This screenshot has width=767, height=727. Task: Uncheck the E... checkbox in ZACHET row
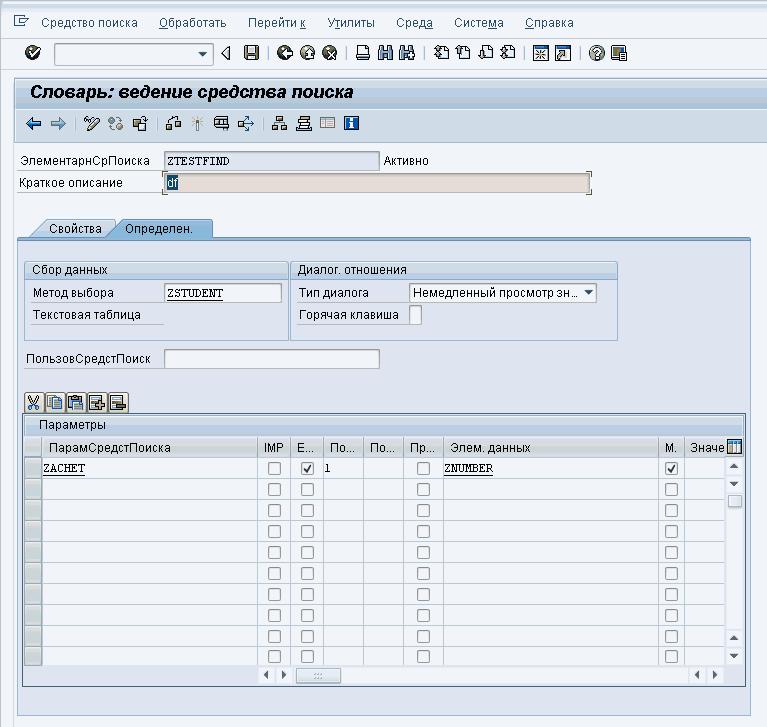click(307, 468)
